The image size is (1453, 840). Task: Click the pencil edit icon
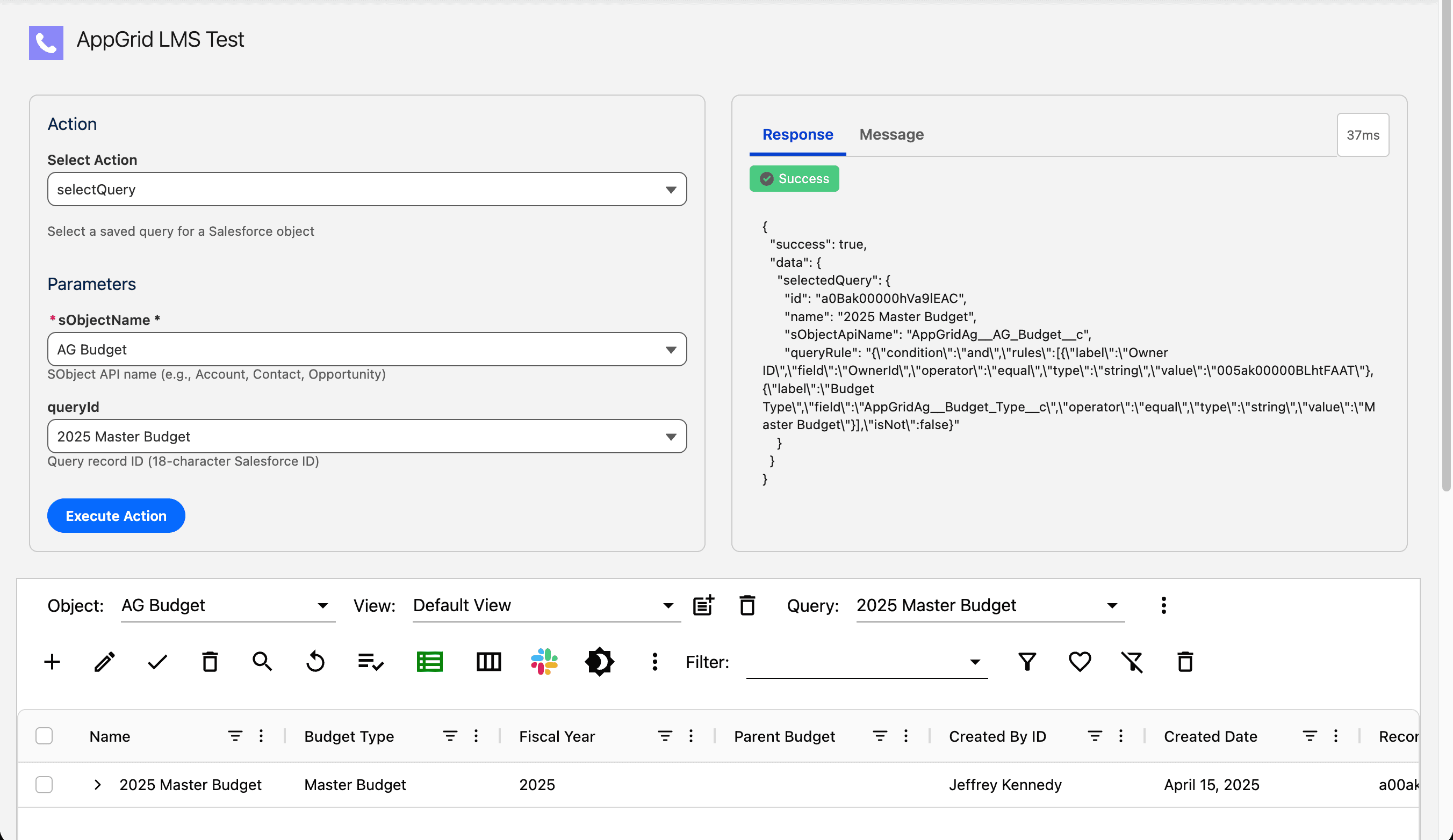coord(104,661)
